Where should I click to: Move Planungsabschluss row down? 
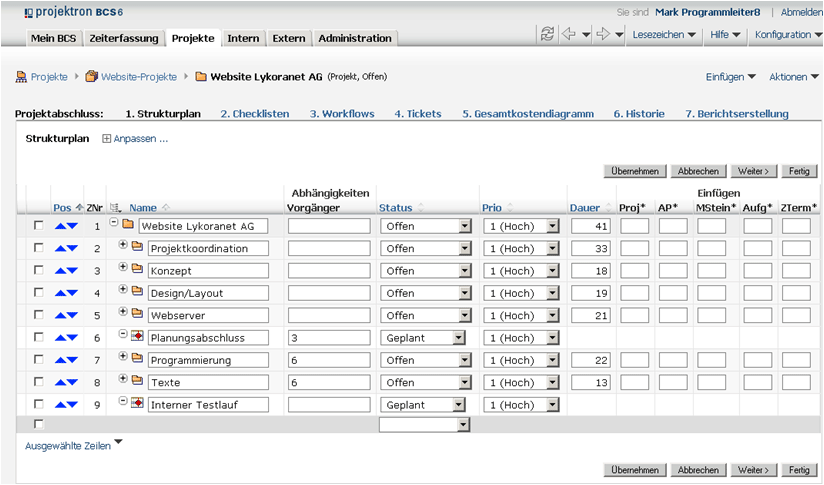coord(72,338)
